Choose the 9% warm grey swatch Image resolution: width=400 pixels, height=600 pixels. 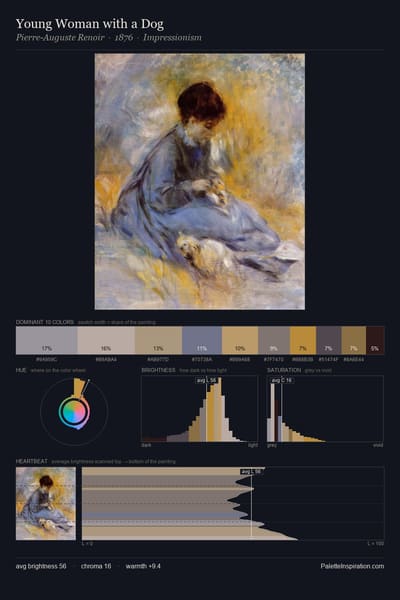click(274, 340)
